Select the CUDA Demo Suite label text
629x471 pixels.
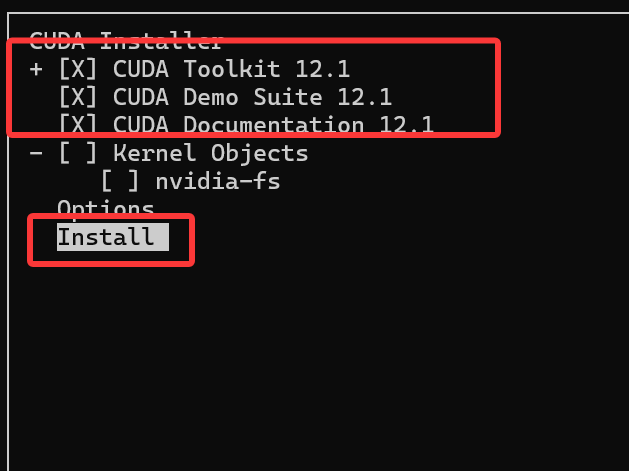click(x=217, y=97)
